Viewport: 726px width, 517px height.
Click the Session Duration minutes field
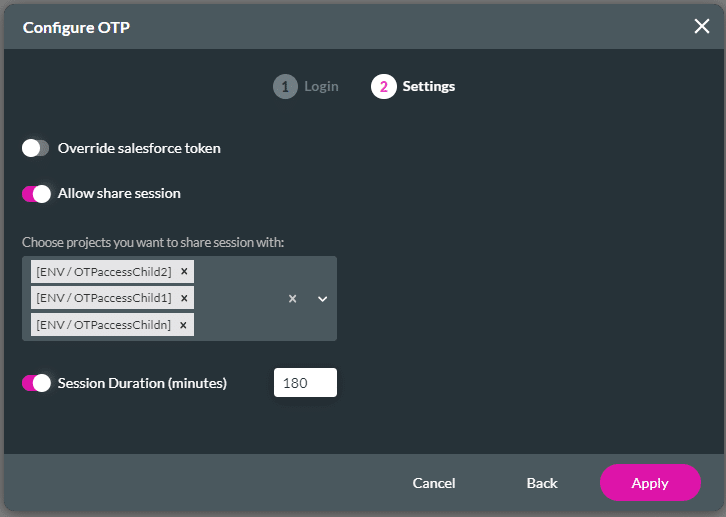click(305, 383)
